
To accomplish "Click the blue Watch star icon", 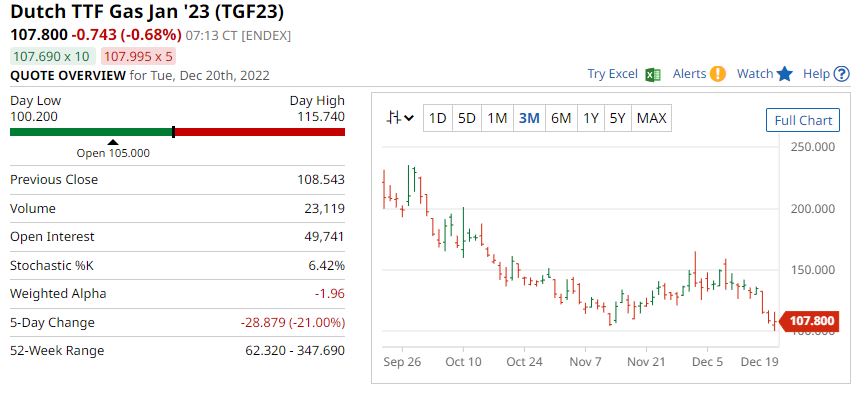I will [x=785, y=74].
